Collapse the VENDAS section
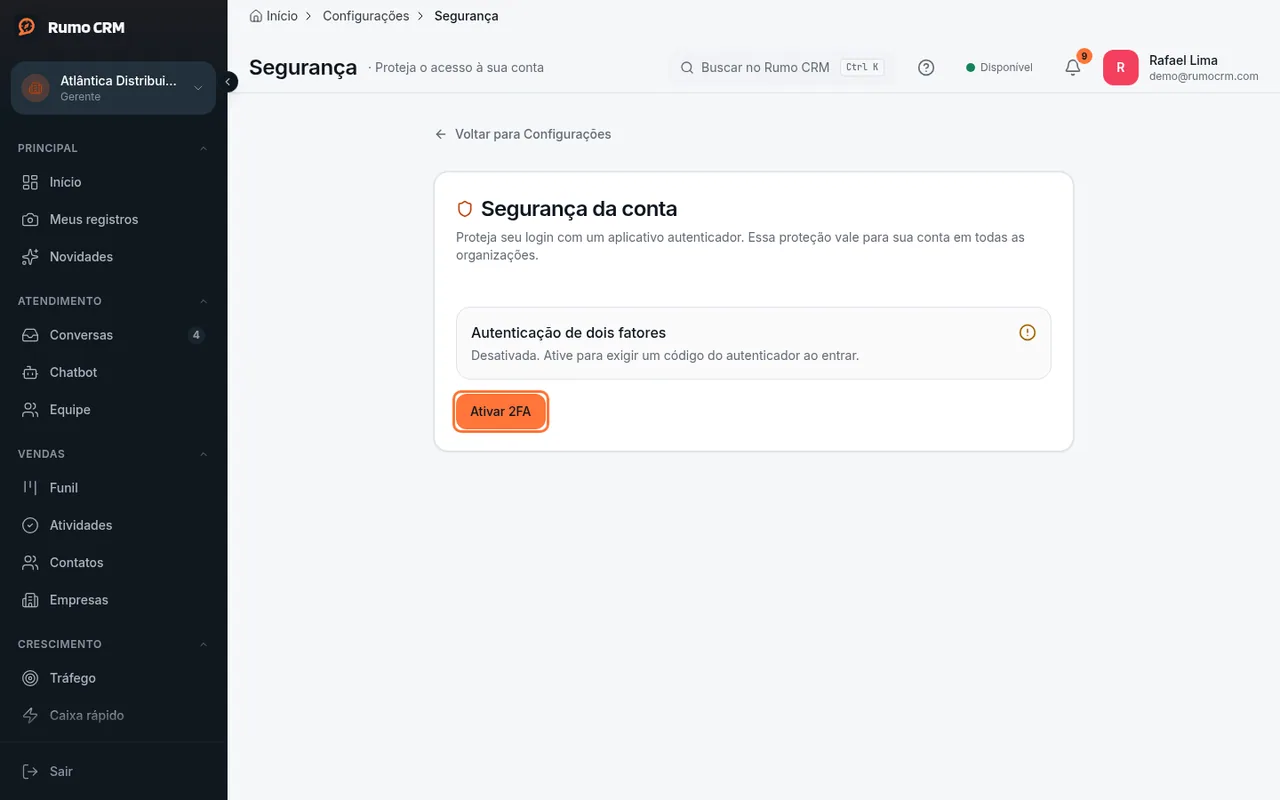 (x=203, y=454)
